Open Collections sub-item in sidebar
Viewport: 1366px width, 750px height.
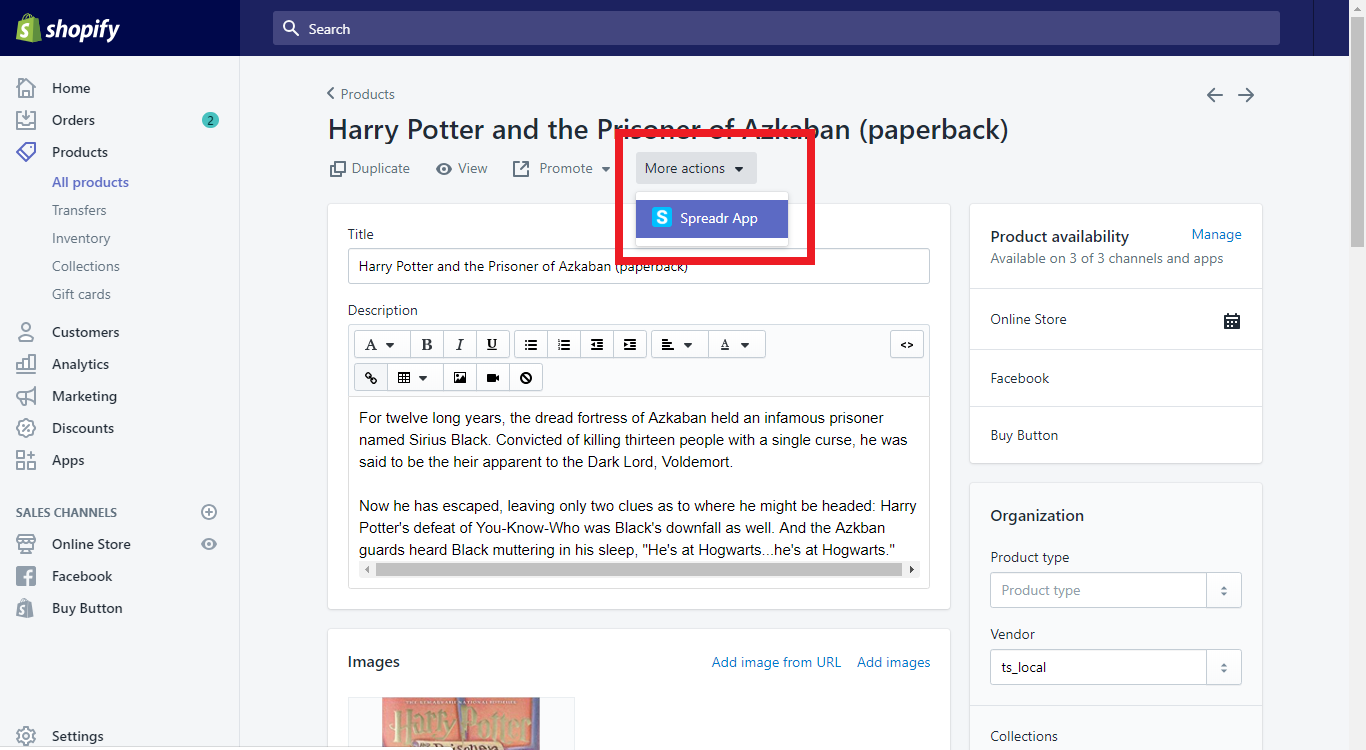click(86, 266)
